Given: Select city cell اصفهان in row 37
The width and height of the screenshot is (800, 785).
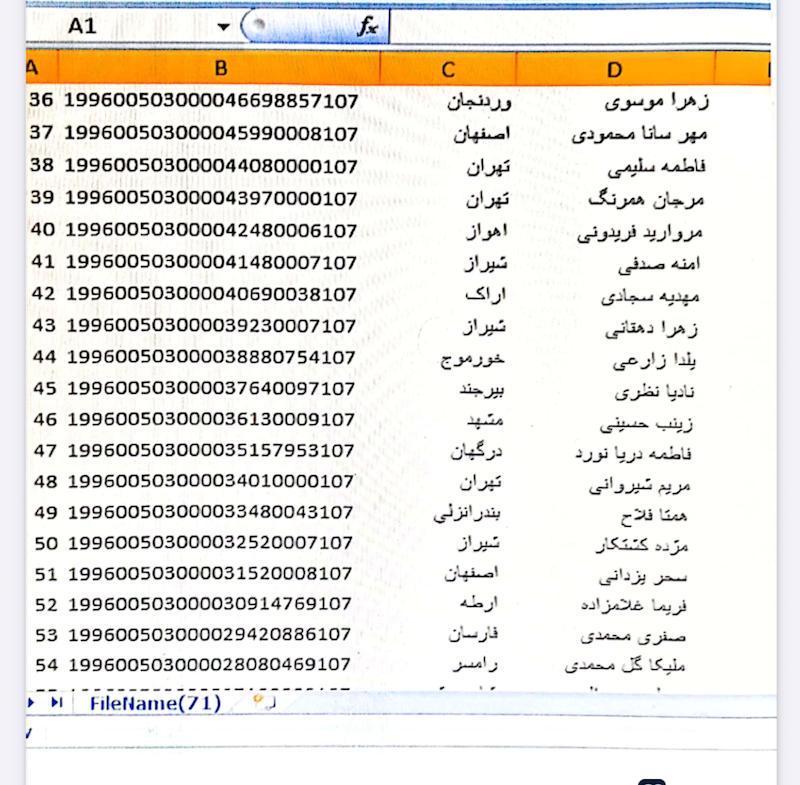Looking at the screenshot, I should pos(481,134).
